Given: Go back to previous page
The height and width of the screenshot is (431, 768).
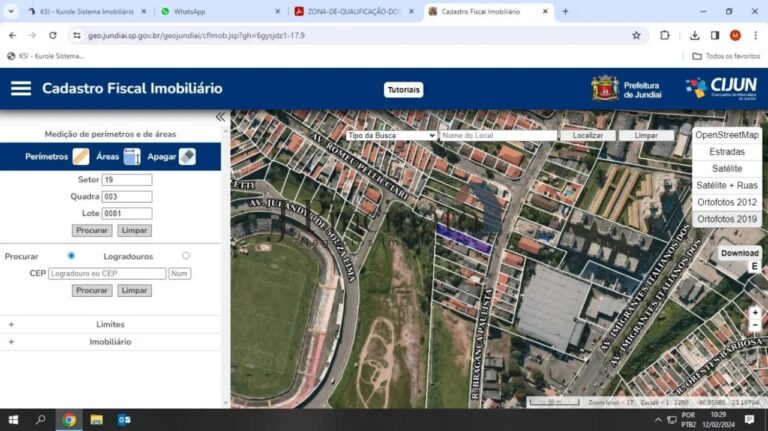Looking at the screenshot, I should pos(12,35).
